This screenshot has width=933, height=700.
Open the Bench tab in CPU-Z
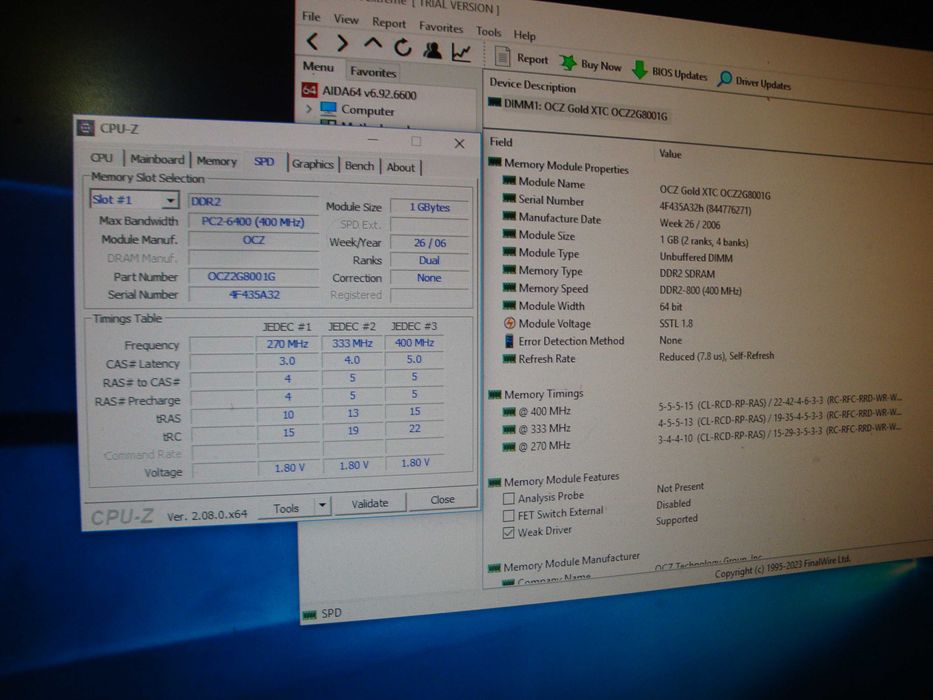pyautogui.click(x=359, y=165)
